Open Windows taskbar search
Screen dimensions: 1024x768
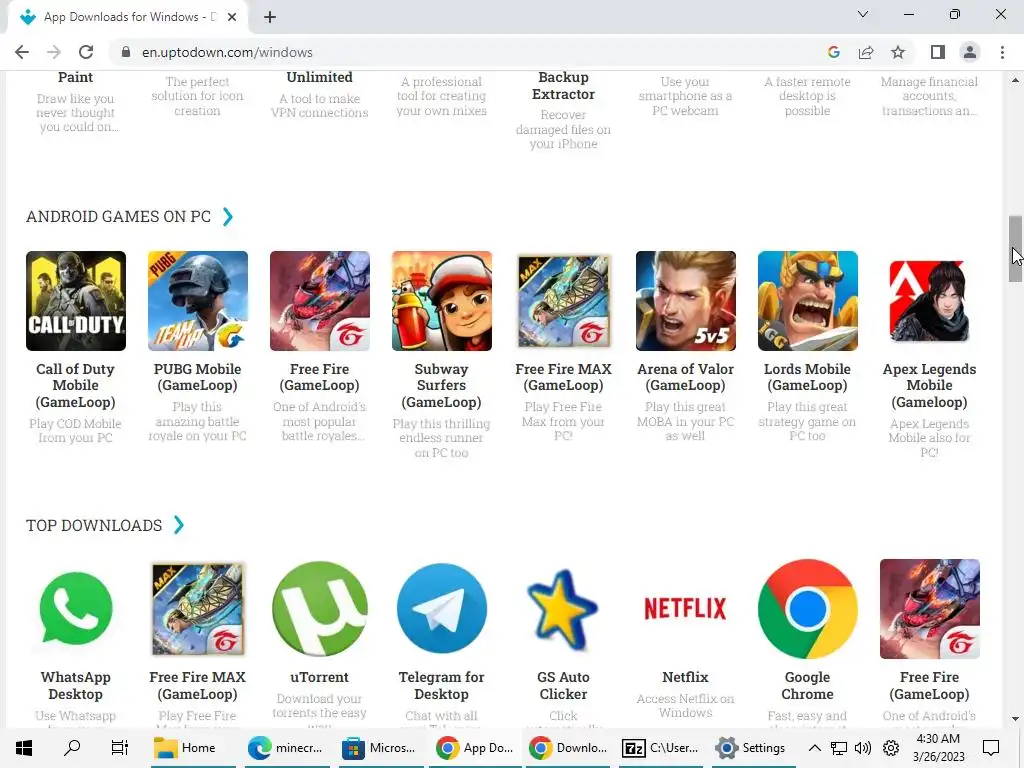tap(72, 748)
